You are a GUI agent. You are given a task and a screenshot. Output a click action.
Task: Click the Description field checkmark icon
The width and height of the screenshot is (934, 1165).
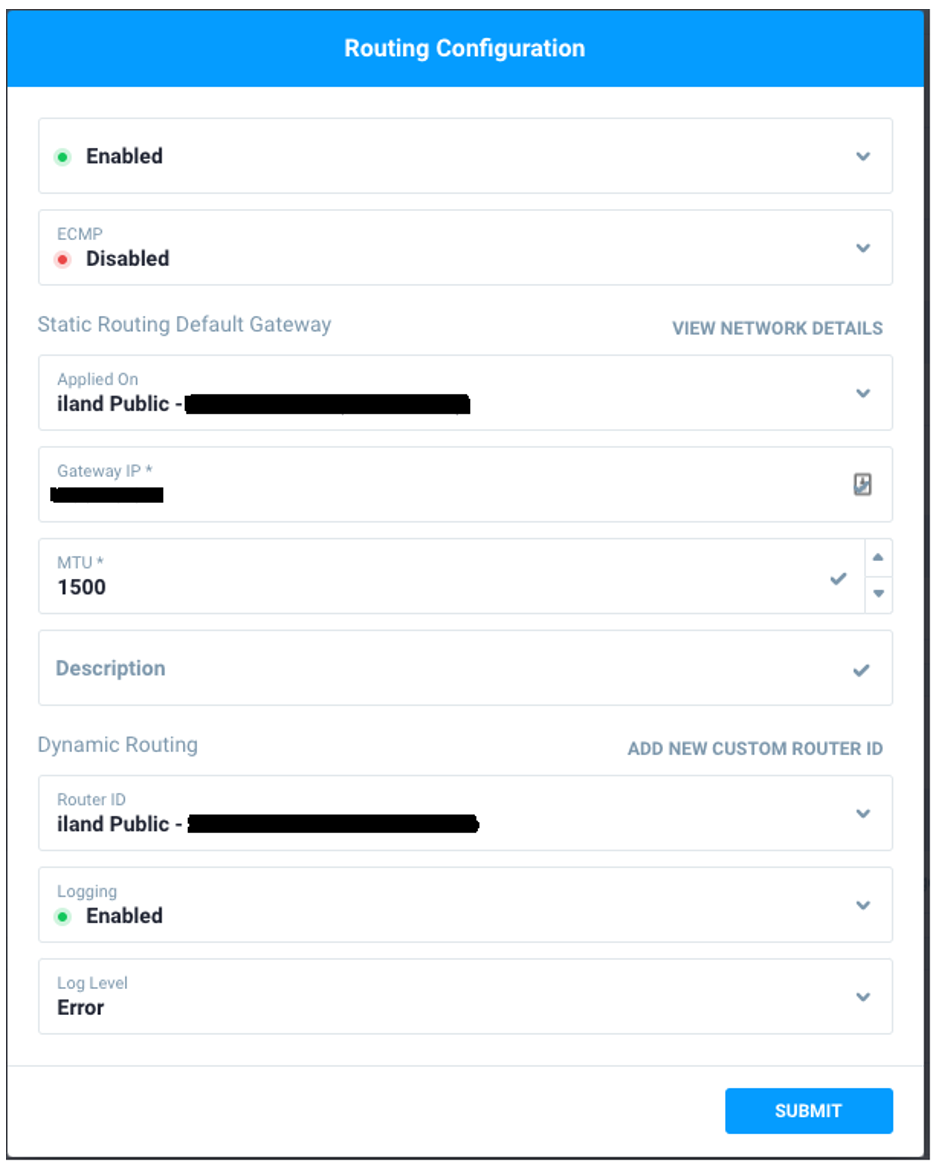pos(861,670)
